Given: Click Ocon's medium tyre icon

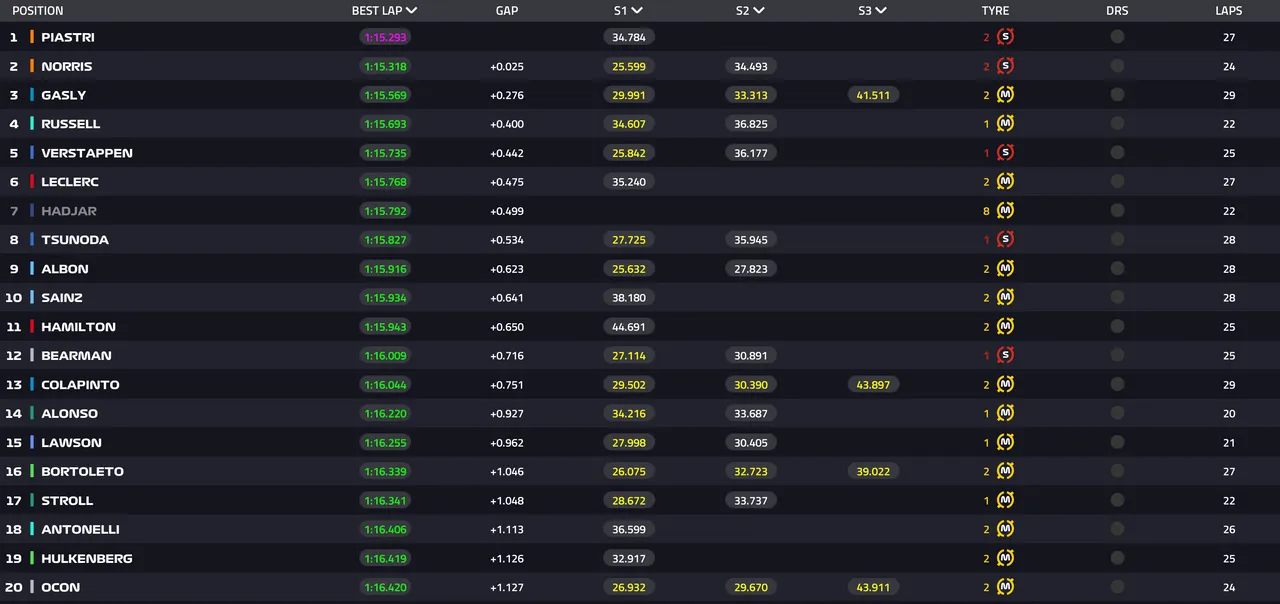Looking at the screenshot, I should tap(1005, 587).
